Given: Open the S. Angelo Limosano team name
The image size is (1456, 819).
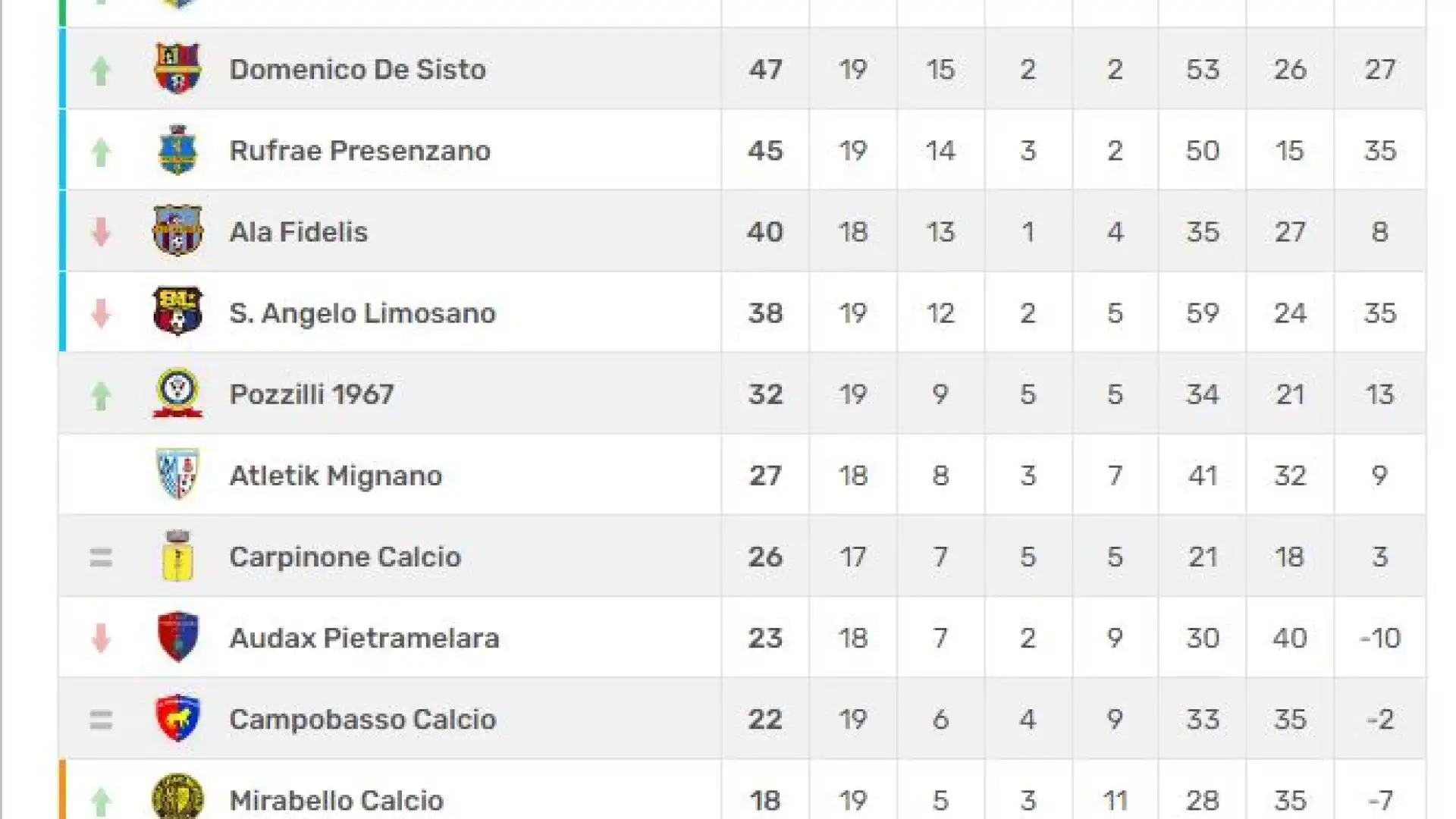Looking at the screenshot, I should pos(362,312).
